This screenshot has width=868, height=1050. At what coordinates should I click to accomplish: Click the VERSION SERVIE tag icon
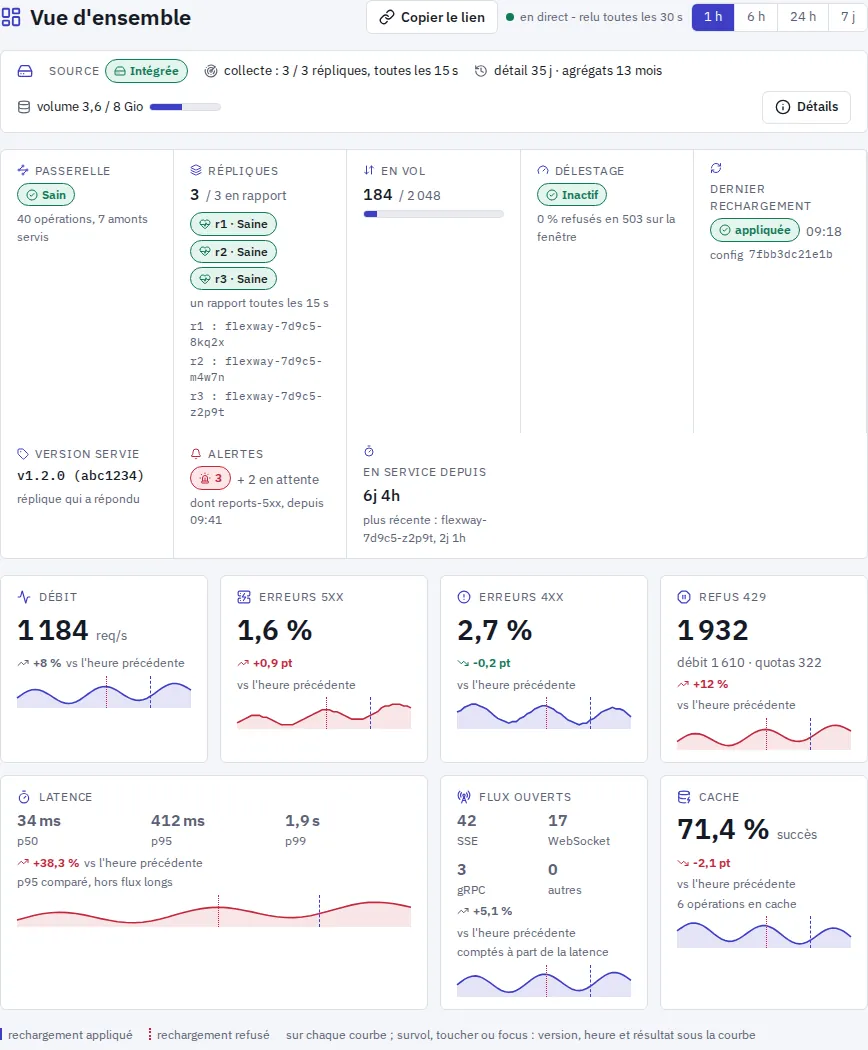[23, 454]
